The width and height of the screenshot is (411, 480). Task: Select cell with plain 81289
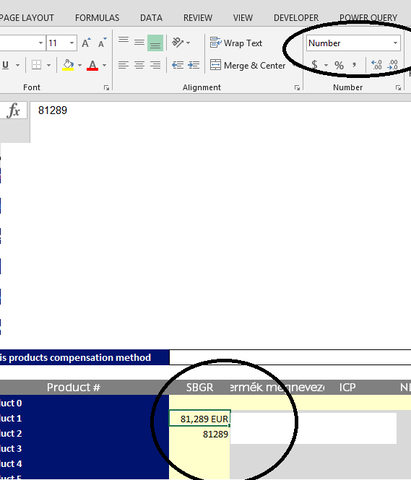200,434
